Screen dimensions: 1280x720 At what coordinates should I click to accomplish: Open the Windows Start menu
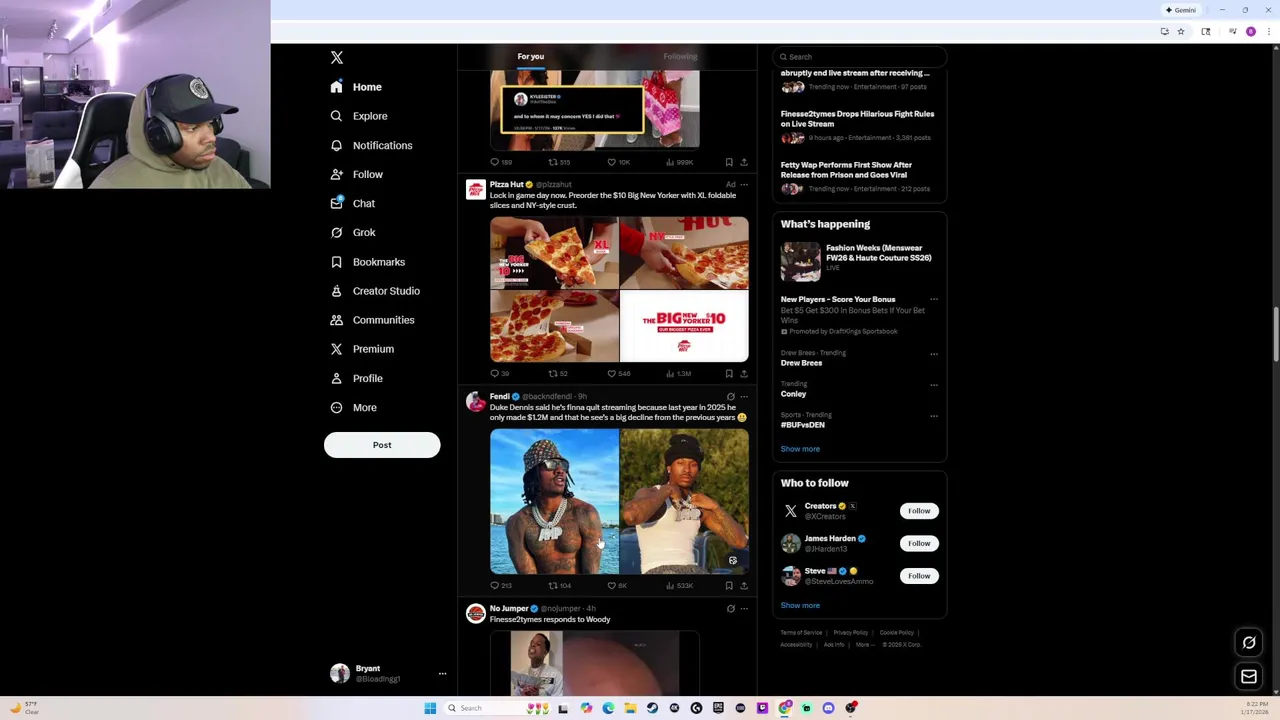pos(430,708)
